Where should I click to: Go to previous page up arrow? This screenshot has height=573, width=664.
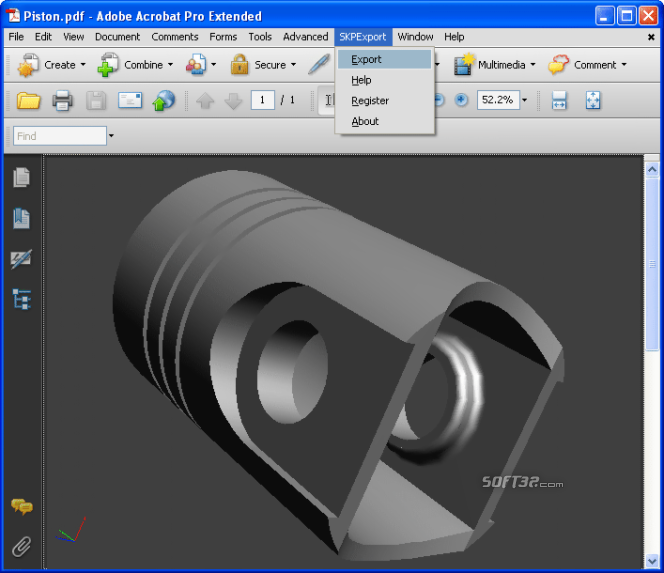click(x=205, y=101)
